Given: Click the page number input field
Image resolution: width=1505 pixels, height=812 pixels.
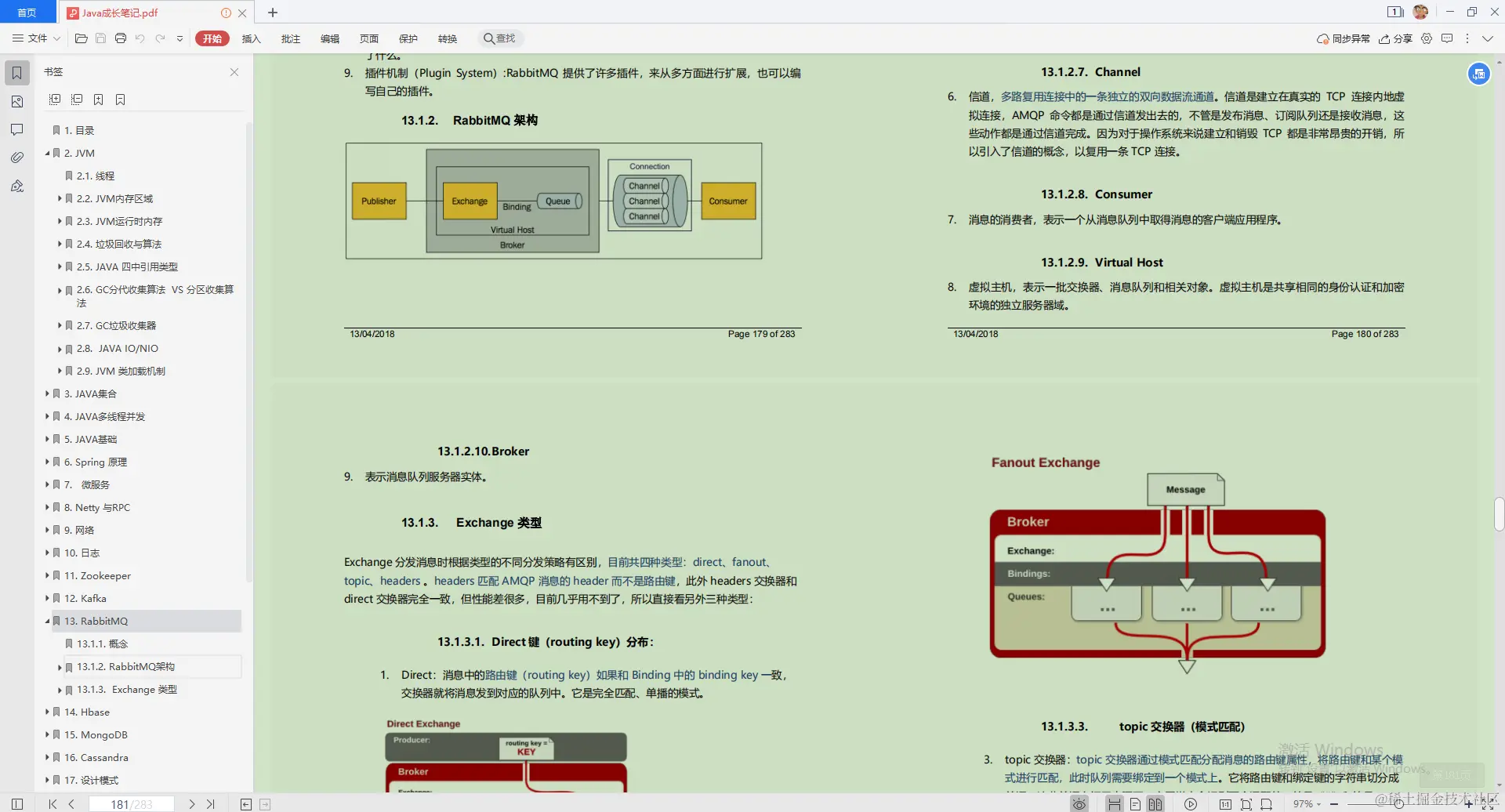Looking at the screenshot, I should pyautogui.click(x=132, y=804).
